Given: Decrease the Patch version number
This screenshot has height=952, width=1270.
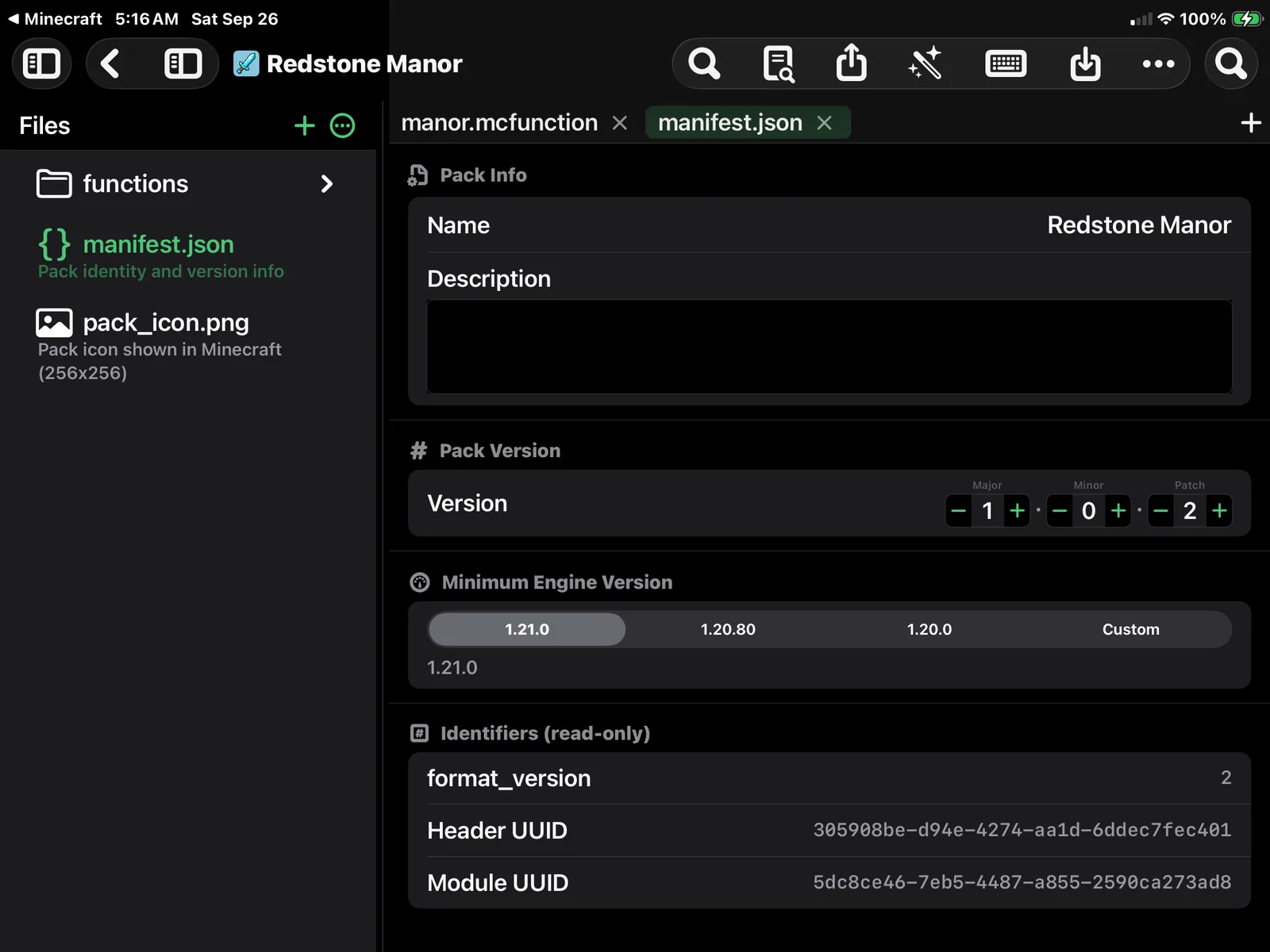Looking at the screenshot, I should coord(1160,511).
